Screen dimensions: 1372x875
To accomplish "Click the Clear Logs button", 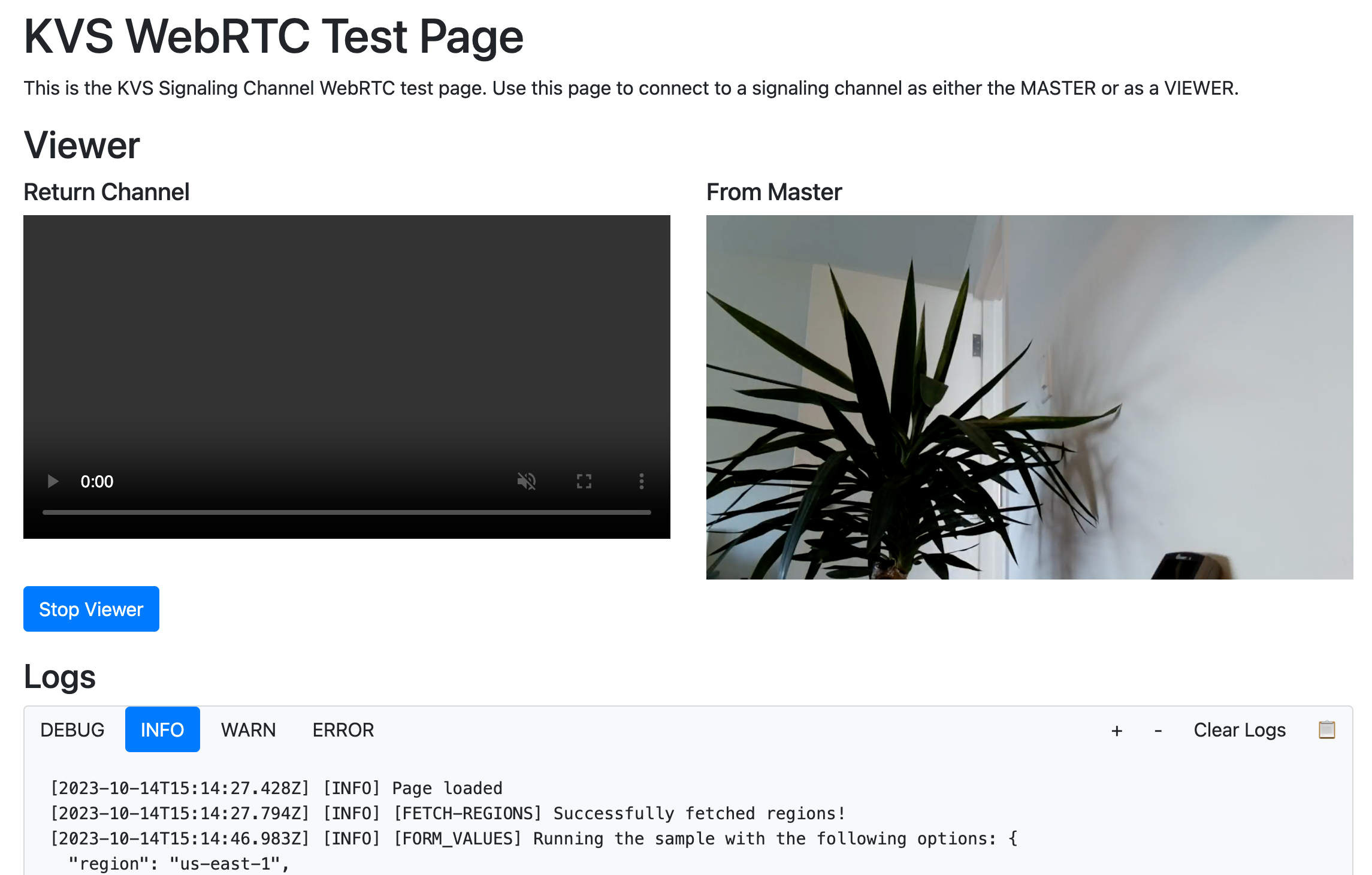I will (1239, 729).
